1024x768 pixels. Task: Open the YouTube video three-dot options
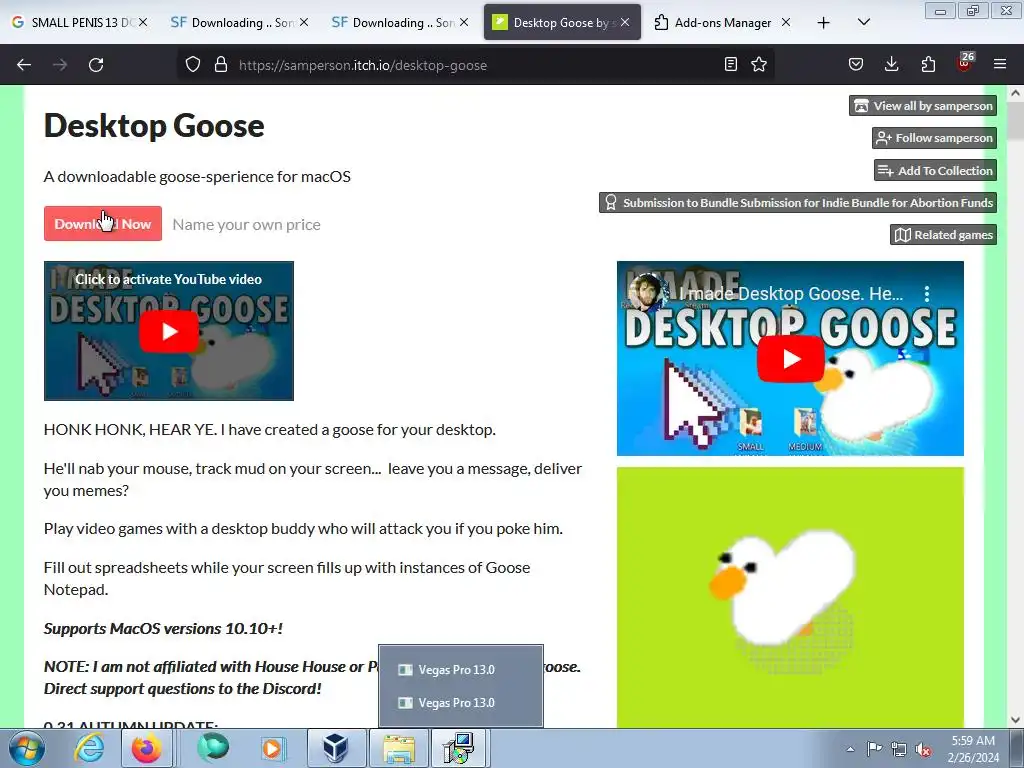[927, 294]
